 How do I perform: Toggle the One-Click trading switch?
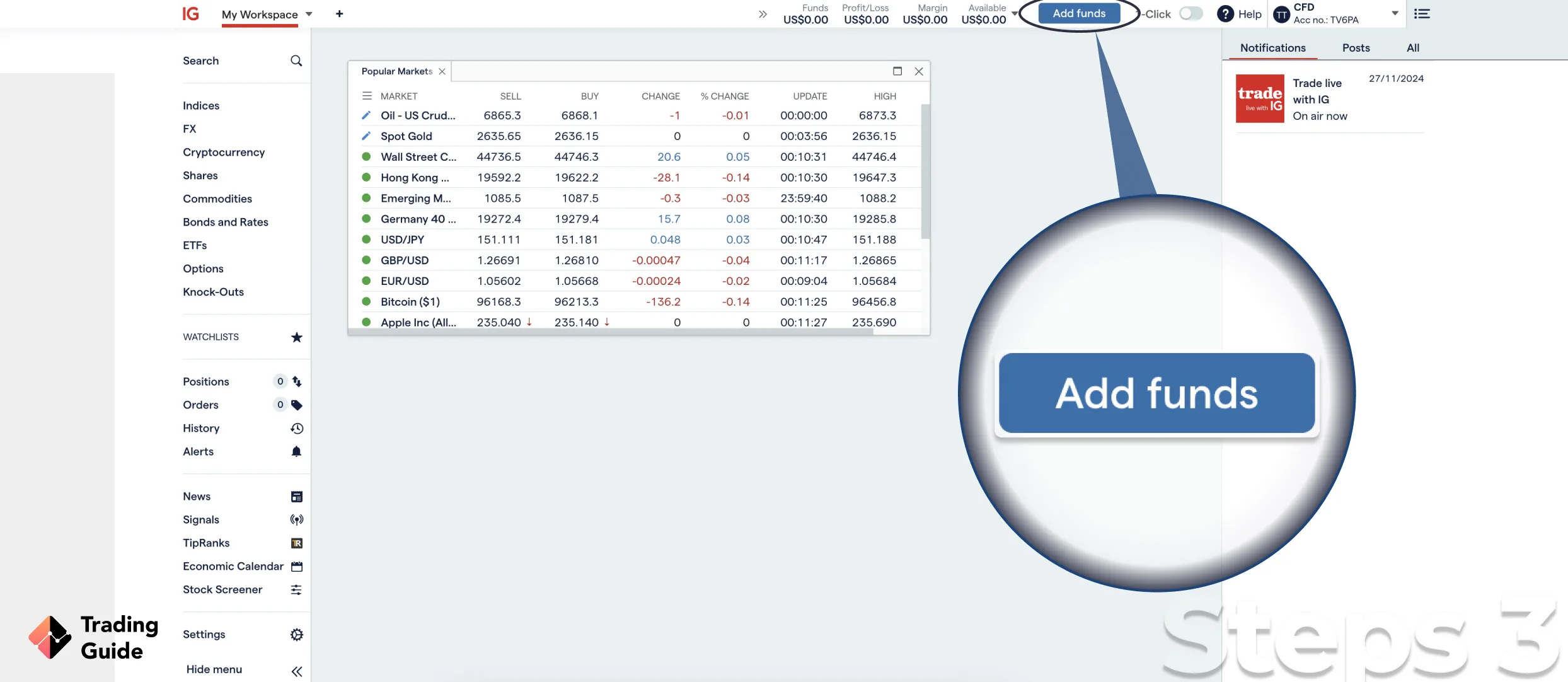[1191, 14]
